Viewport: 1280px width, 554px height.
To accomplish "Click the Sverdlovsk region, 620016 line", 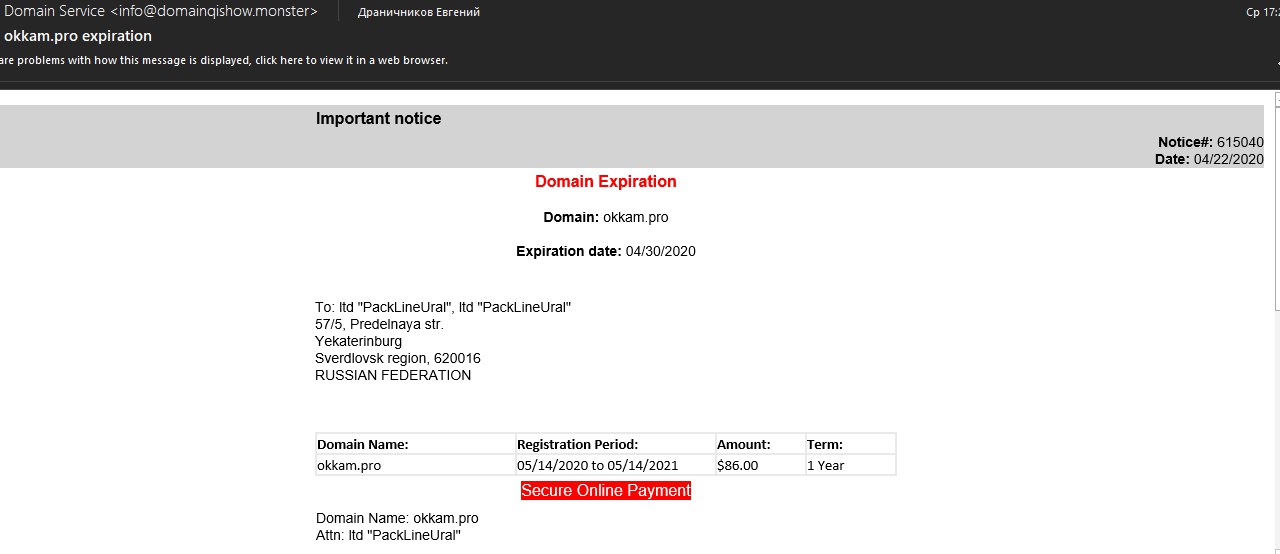I will 398,359.
